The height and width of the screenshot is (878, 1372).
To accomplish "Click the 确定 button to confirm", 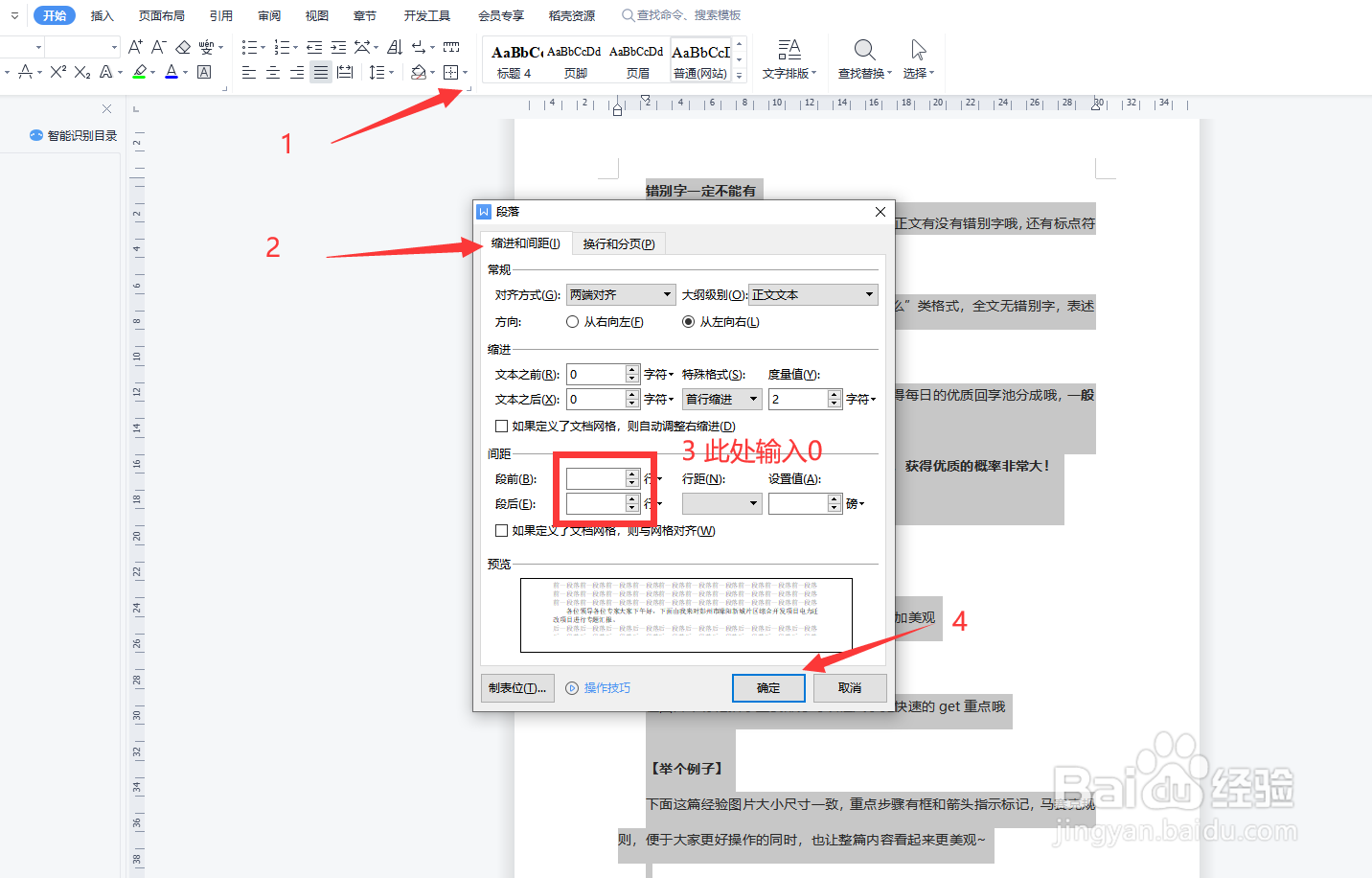I will 768,688.
